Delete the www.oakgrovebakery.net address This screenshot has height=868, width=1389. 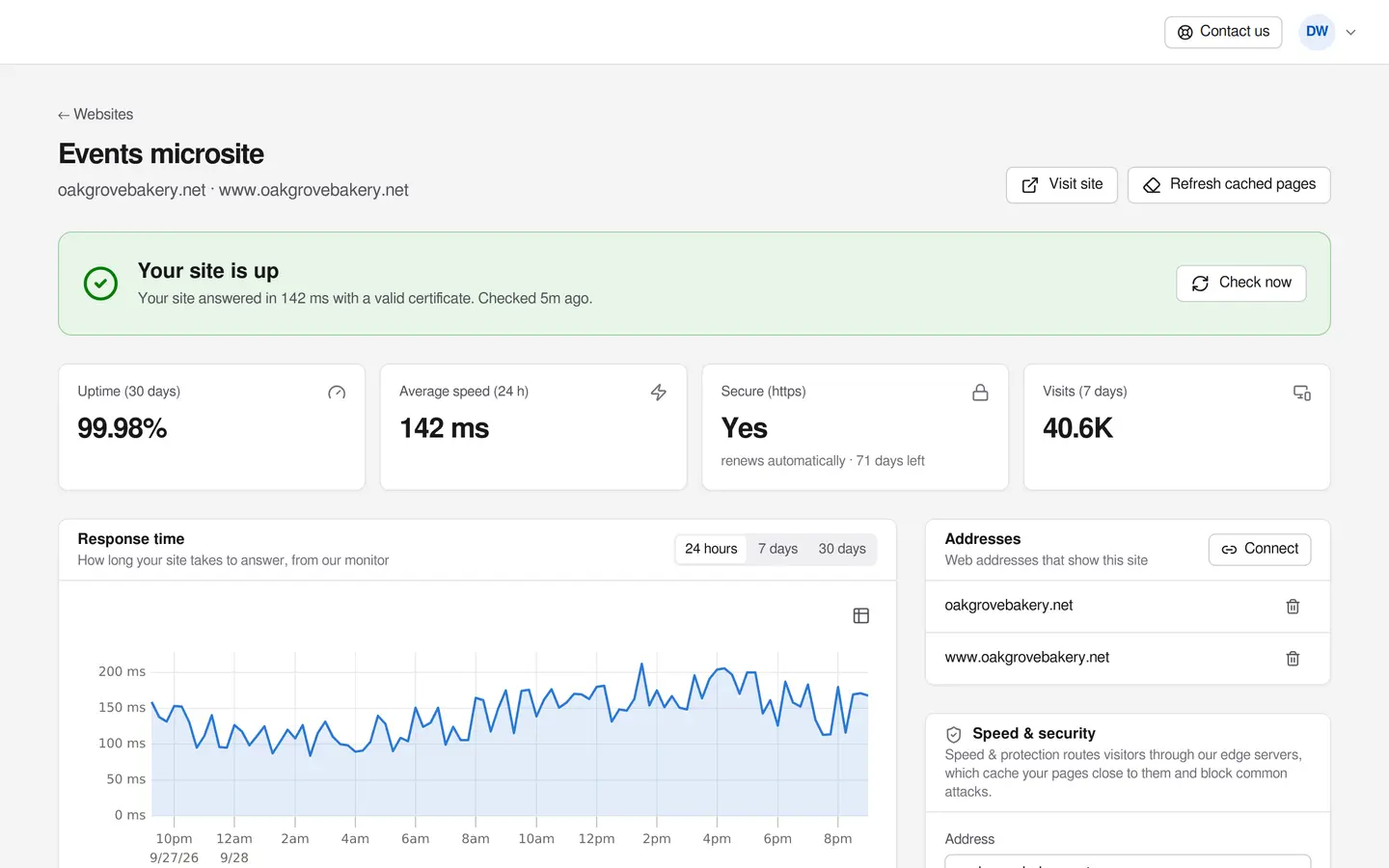pyautogui.click(x=1293, y=659)
